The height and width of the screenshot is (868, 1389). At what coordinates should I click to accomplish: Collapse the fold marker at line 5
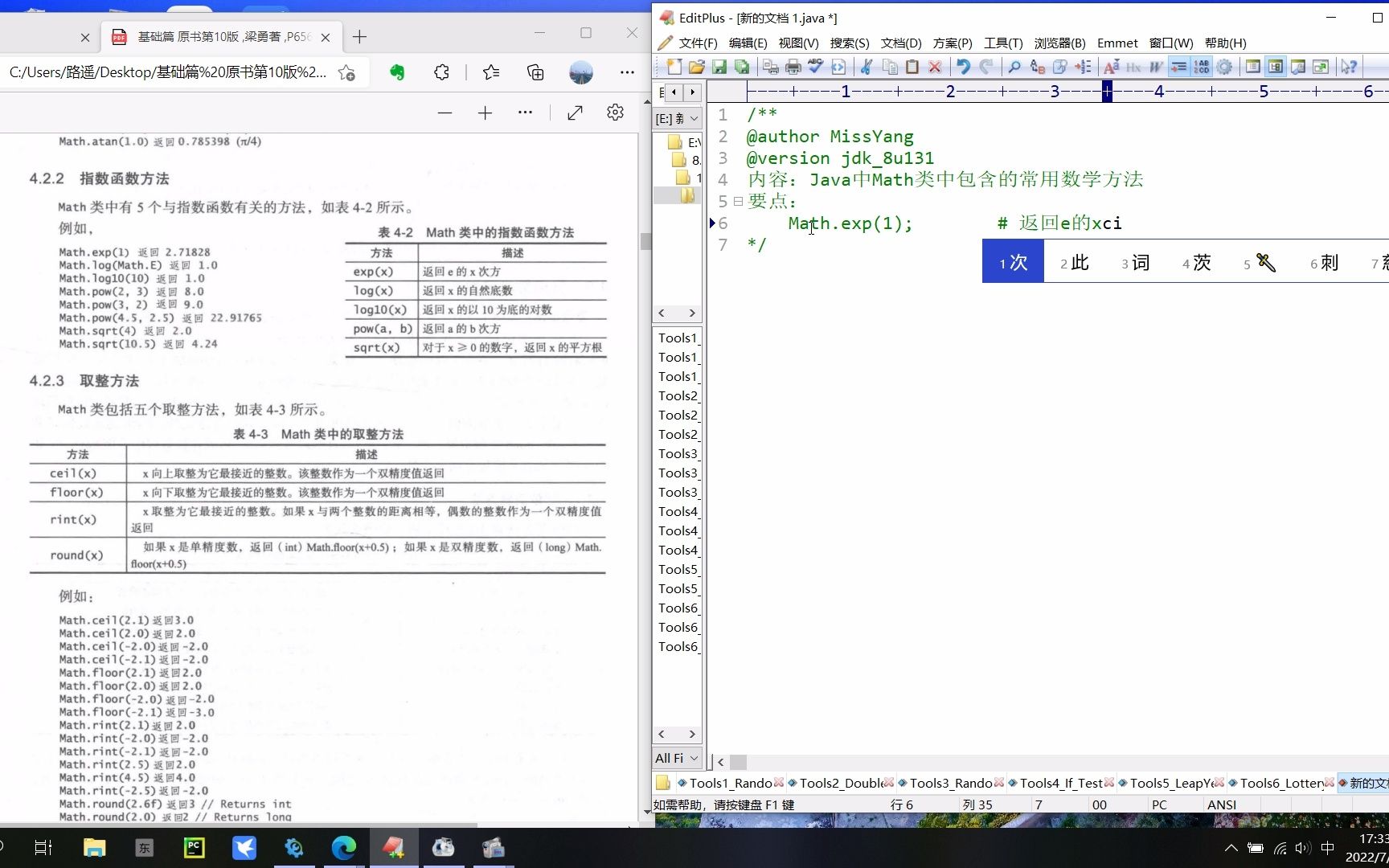(x=738, y=201)
